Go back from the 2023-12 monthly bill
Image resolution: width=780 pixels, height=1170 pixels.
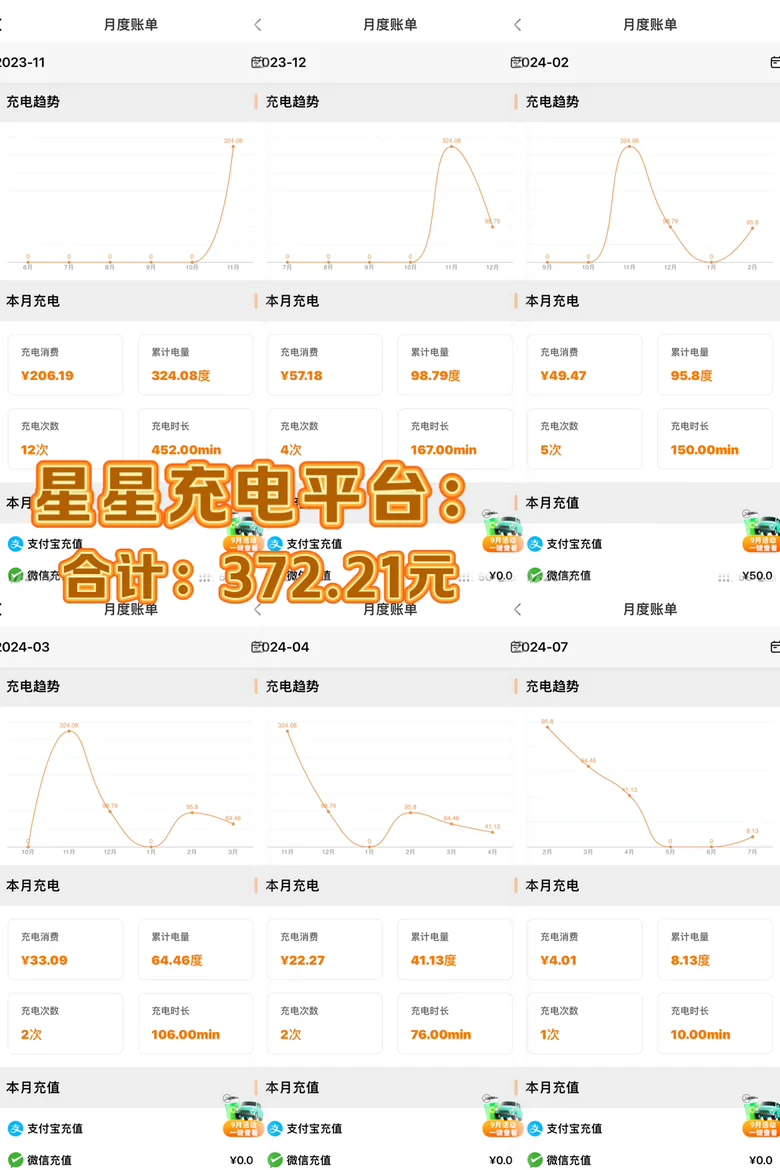(258, 25)
